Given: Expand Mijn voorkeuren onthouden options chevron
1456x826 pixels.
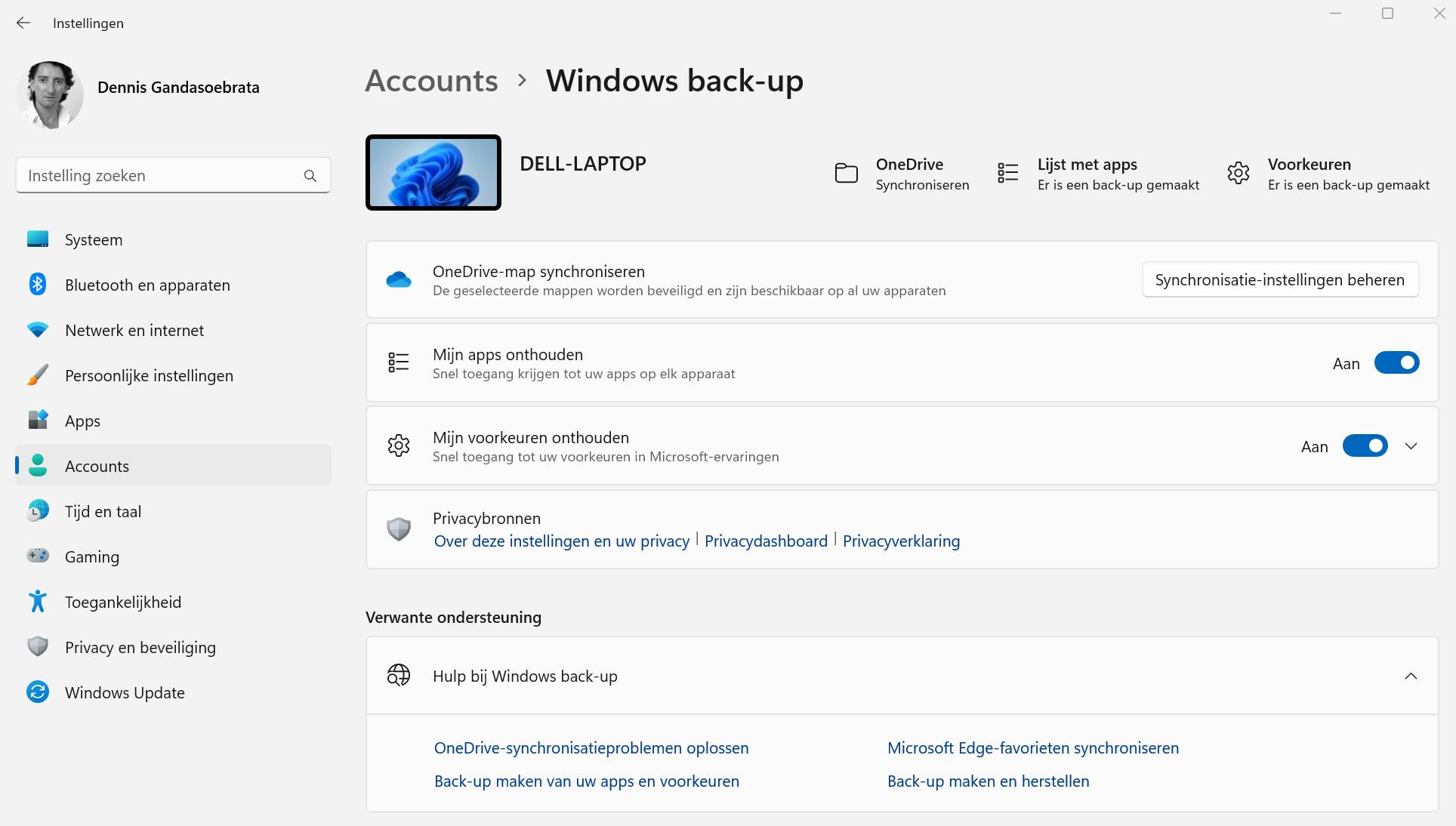Looking at the screenshot, I should (1411, 446).
